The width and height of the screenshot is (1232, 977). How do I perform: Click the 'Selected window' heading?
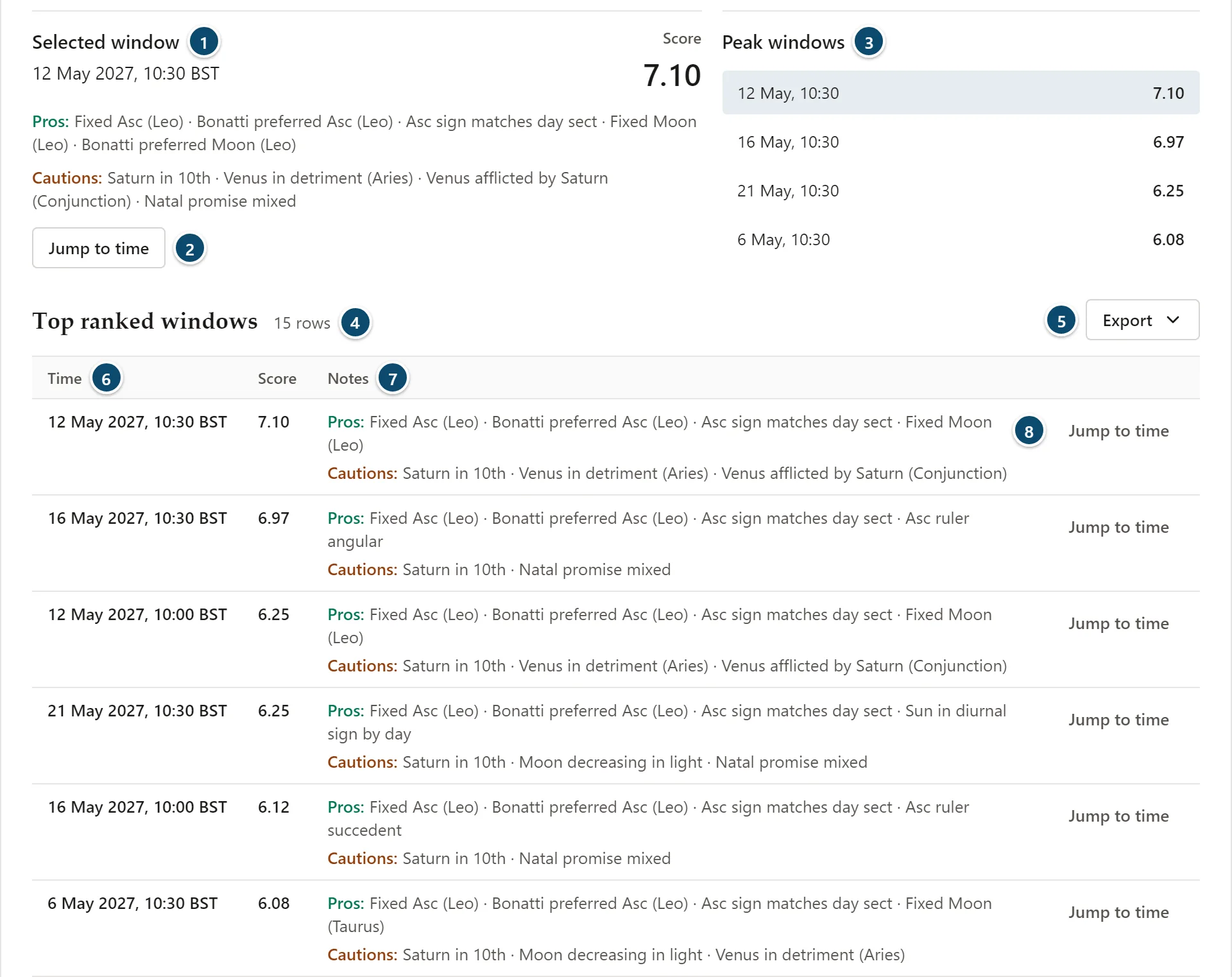coord(106,42)
